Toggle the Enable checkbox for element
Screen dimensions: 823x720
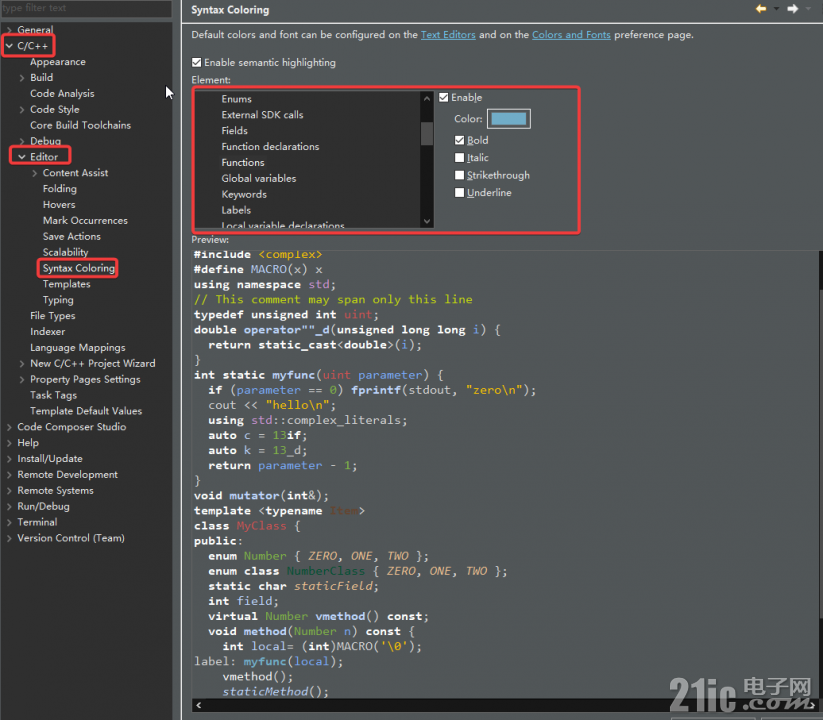tap(444, 98)
